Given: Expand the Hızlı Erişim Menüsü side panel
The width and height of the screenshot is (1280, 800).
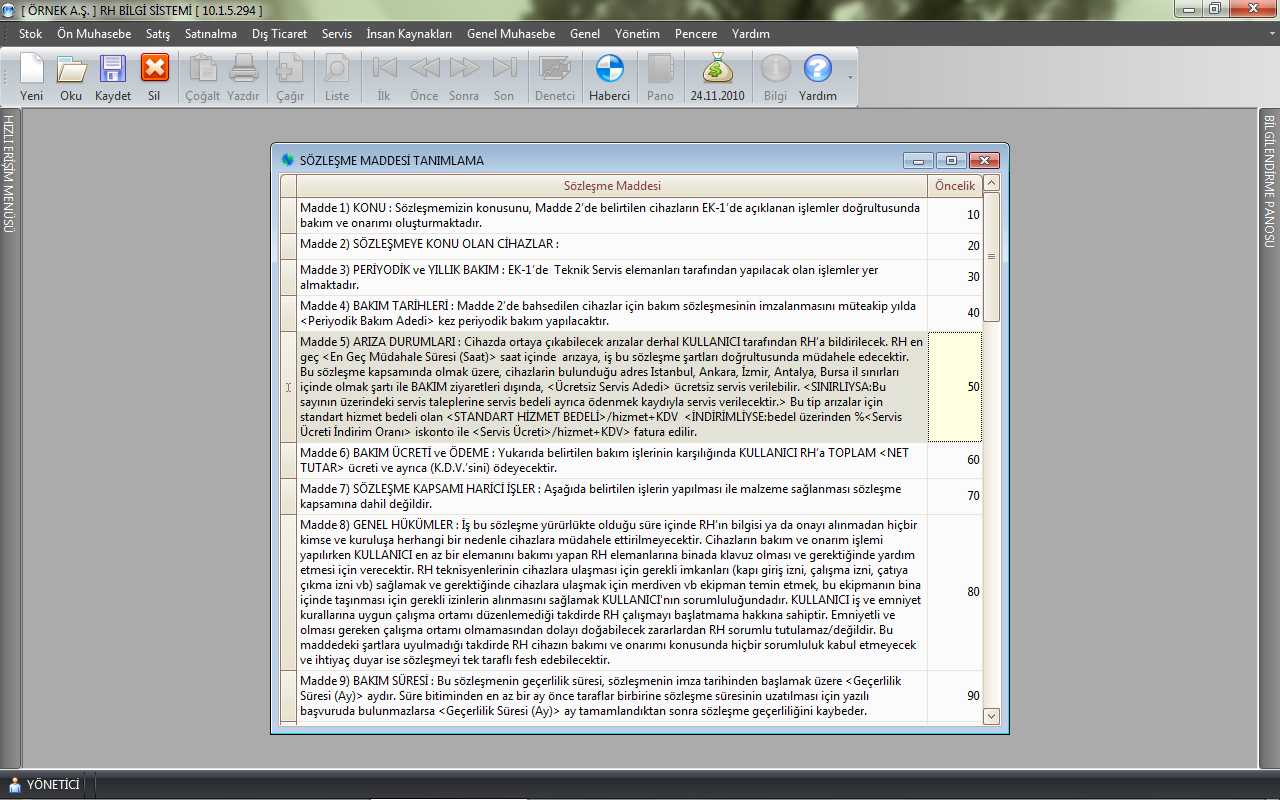Looking at the screenshot, I should coord(9,175).
